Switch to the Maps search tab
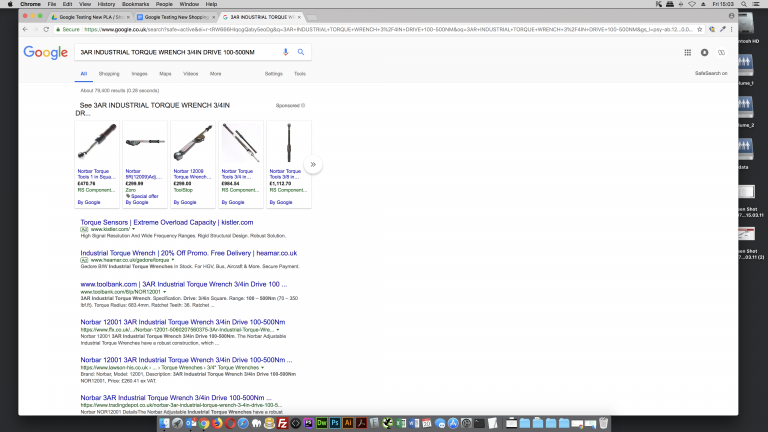 pyautogui.click(x=165, y=74)
